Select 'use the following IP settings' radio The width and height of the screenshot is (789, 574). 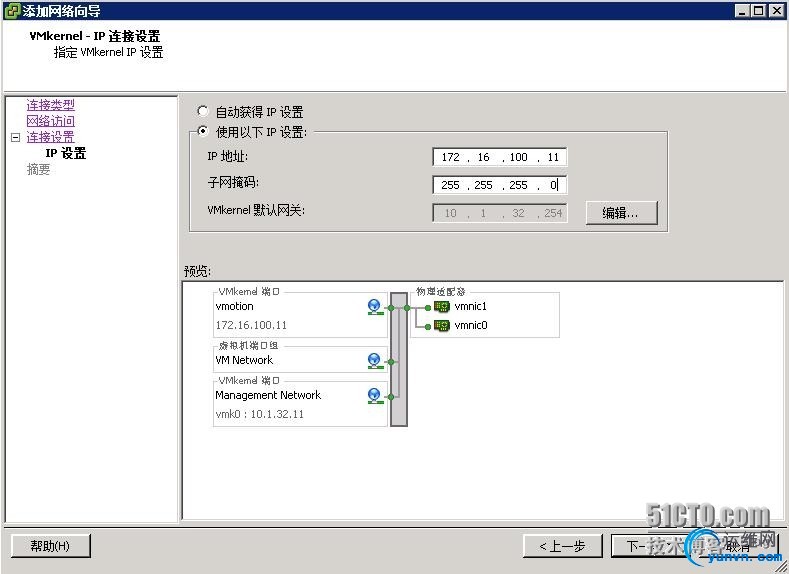tap(202, 131)
